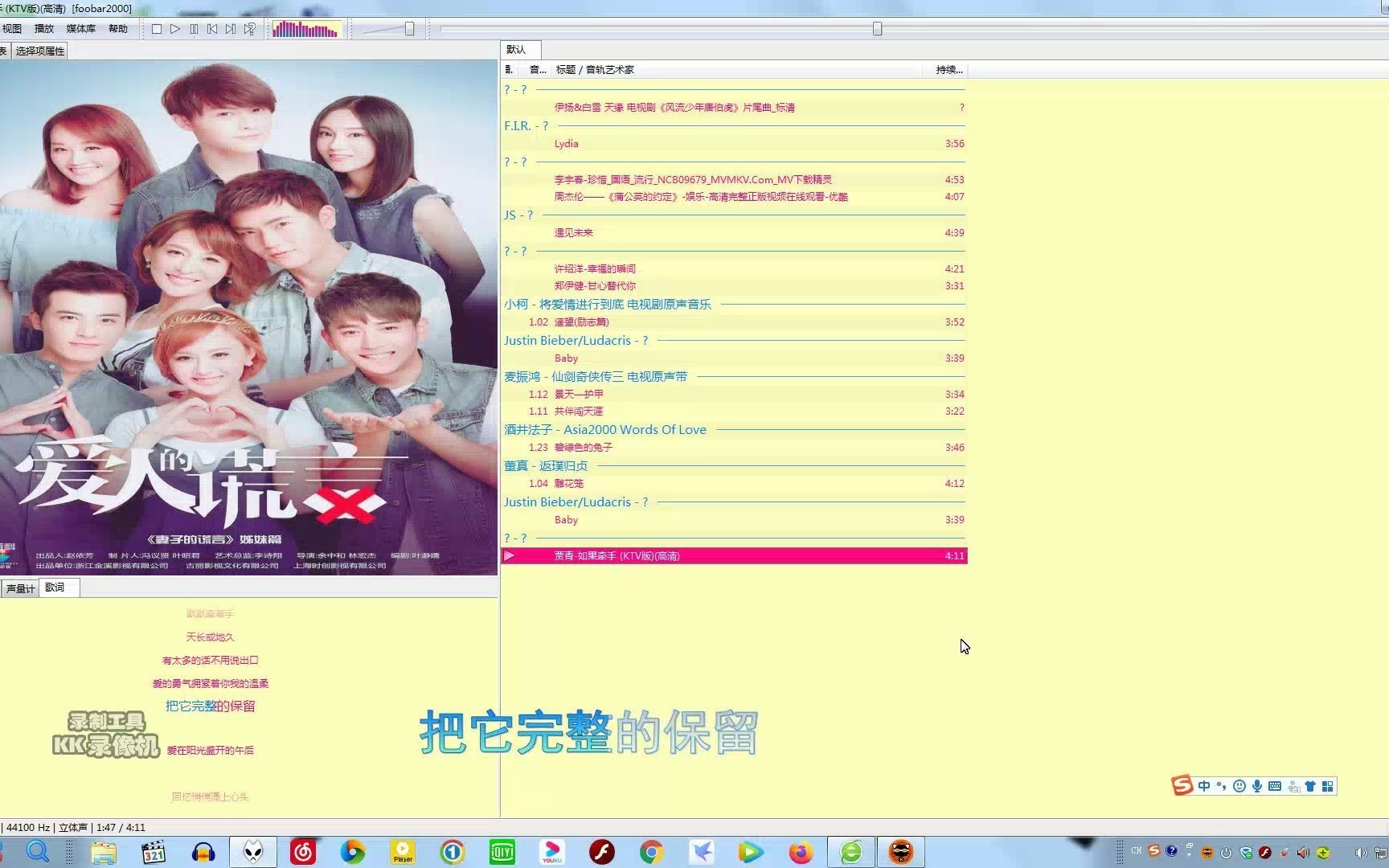Select the track 遇见未来
Screen dimensions: 1389x868
point(734,233)
